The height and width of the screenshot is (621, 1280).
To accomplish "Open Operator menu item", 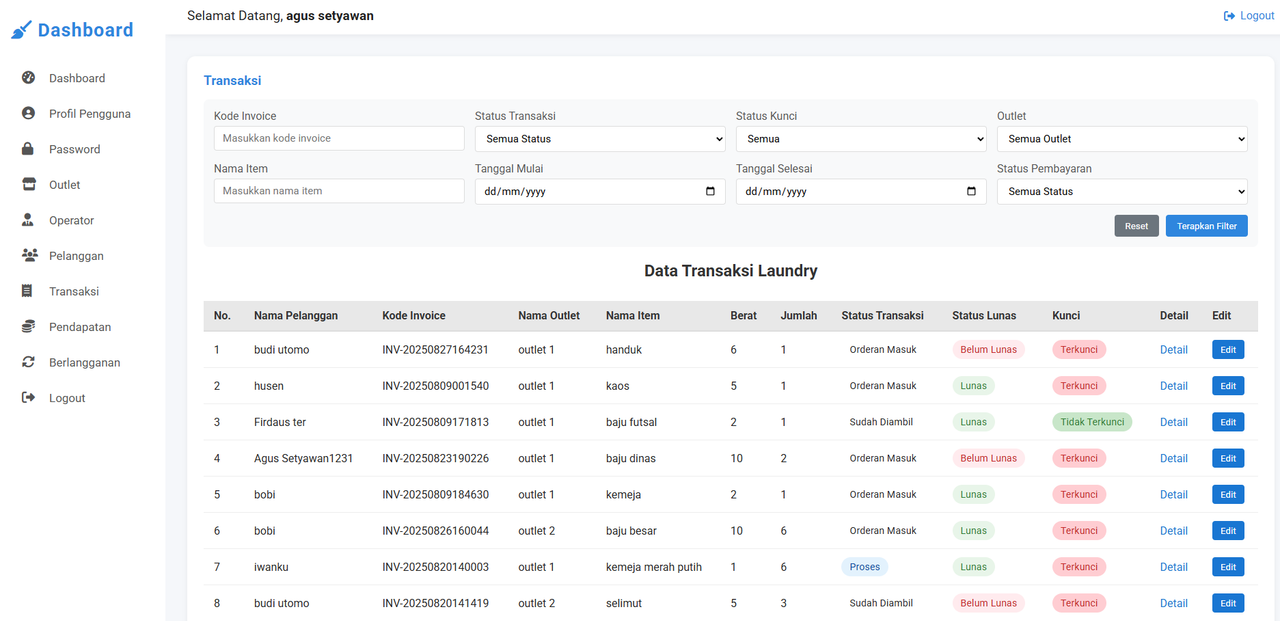I will coord(72,220).
